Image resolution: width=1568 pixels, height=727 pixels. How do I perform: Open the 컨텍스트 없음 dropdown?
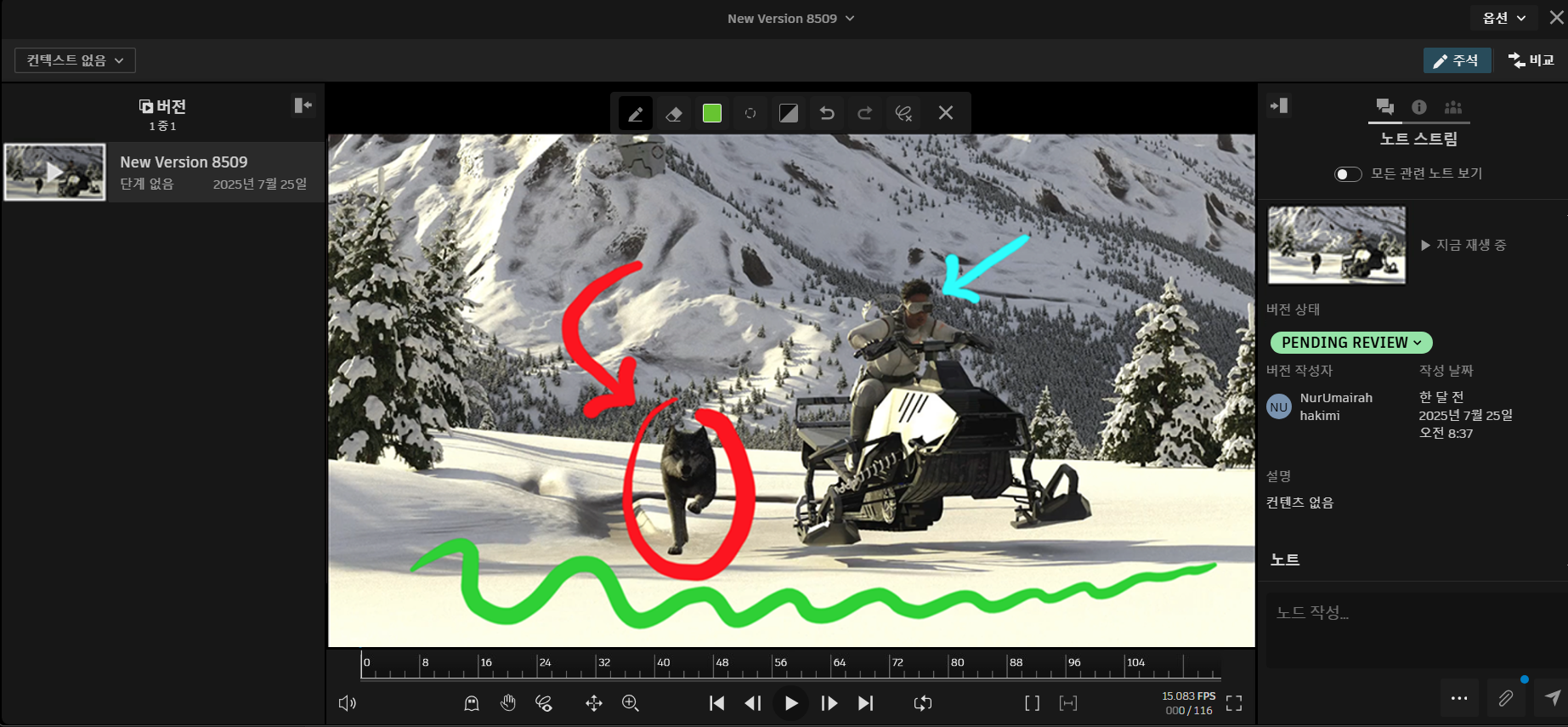click(75, 60)
